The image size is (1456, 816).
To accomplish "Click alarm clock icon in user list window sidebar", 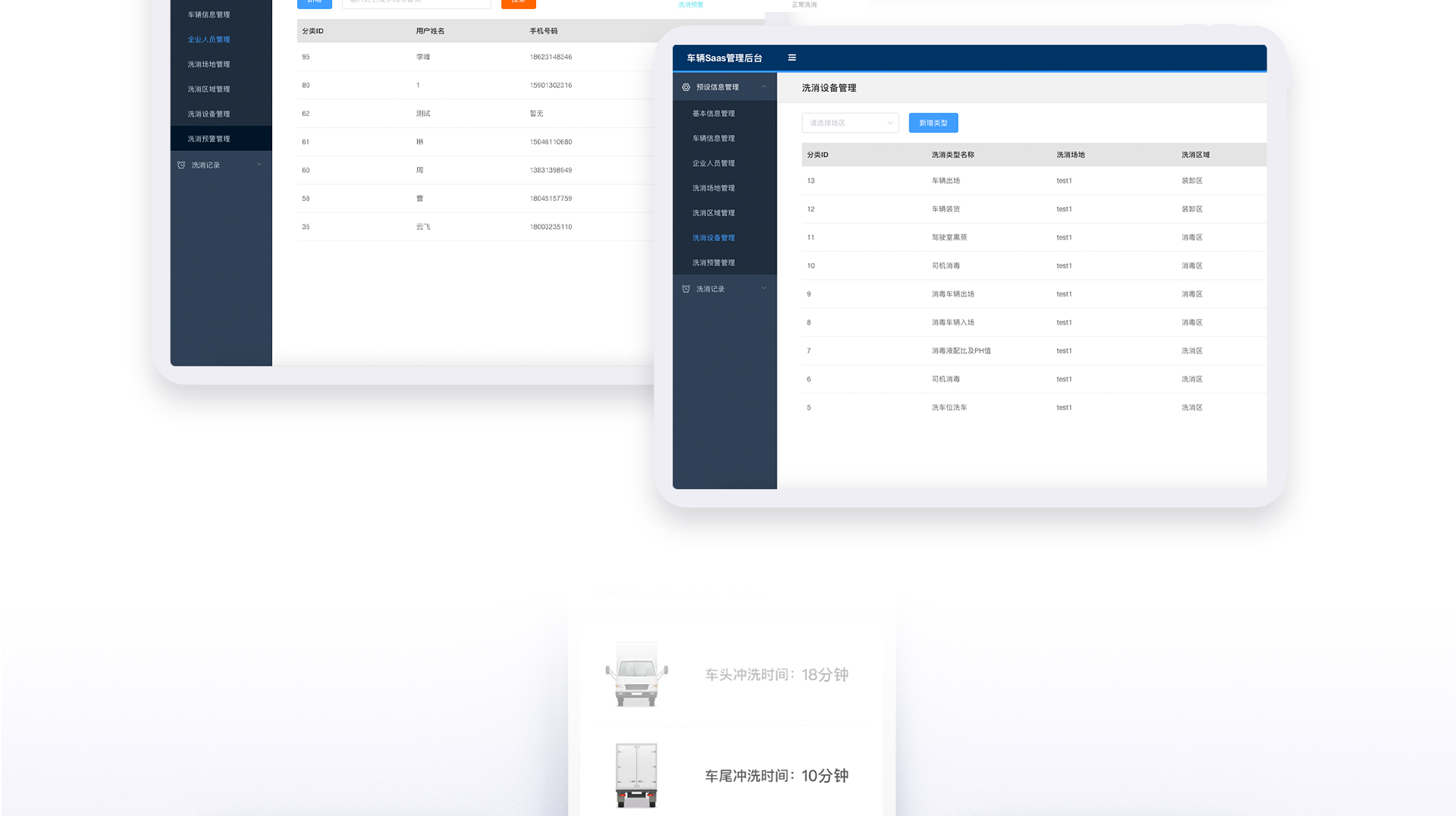I will tap(181, 165).
